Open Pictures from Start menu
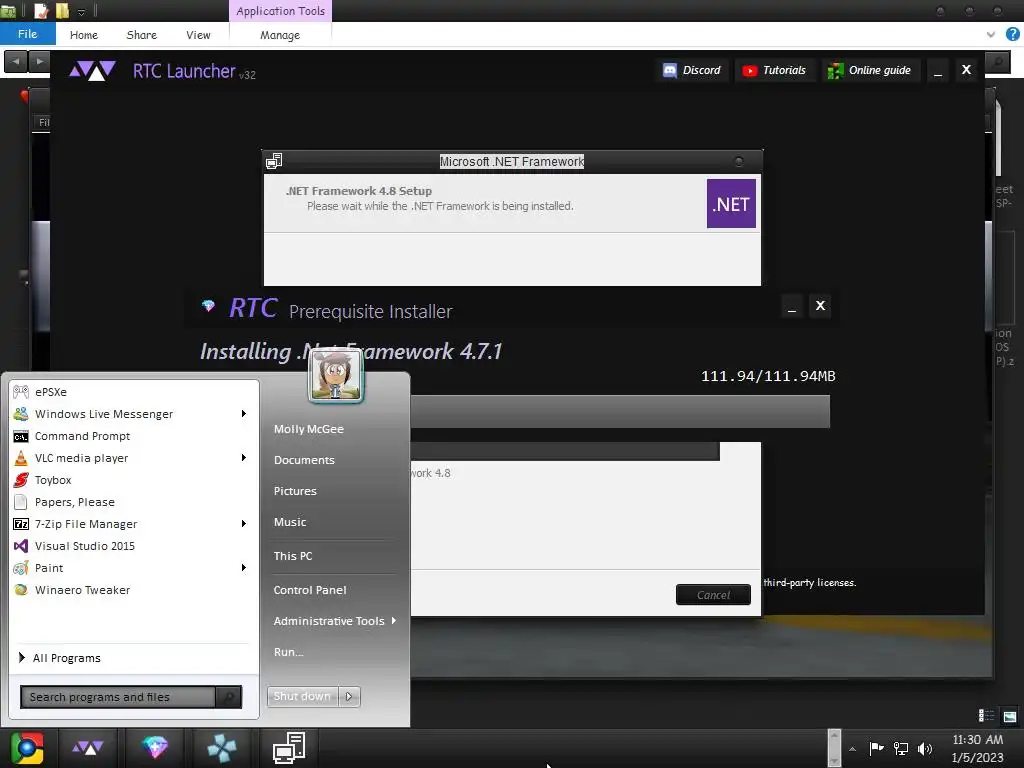Viewport: 1024px width, 768px height. (x=295, y=491)
